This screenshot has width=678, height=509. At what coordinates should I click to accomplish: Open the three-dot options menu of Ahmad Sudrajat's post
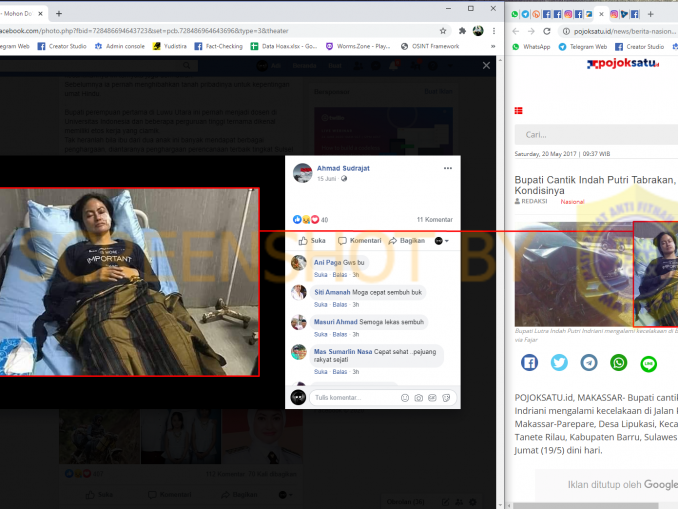point(448,168)
